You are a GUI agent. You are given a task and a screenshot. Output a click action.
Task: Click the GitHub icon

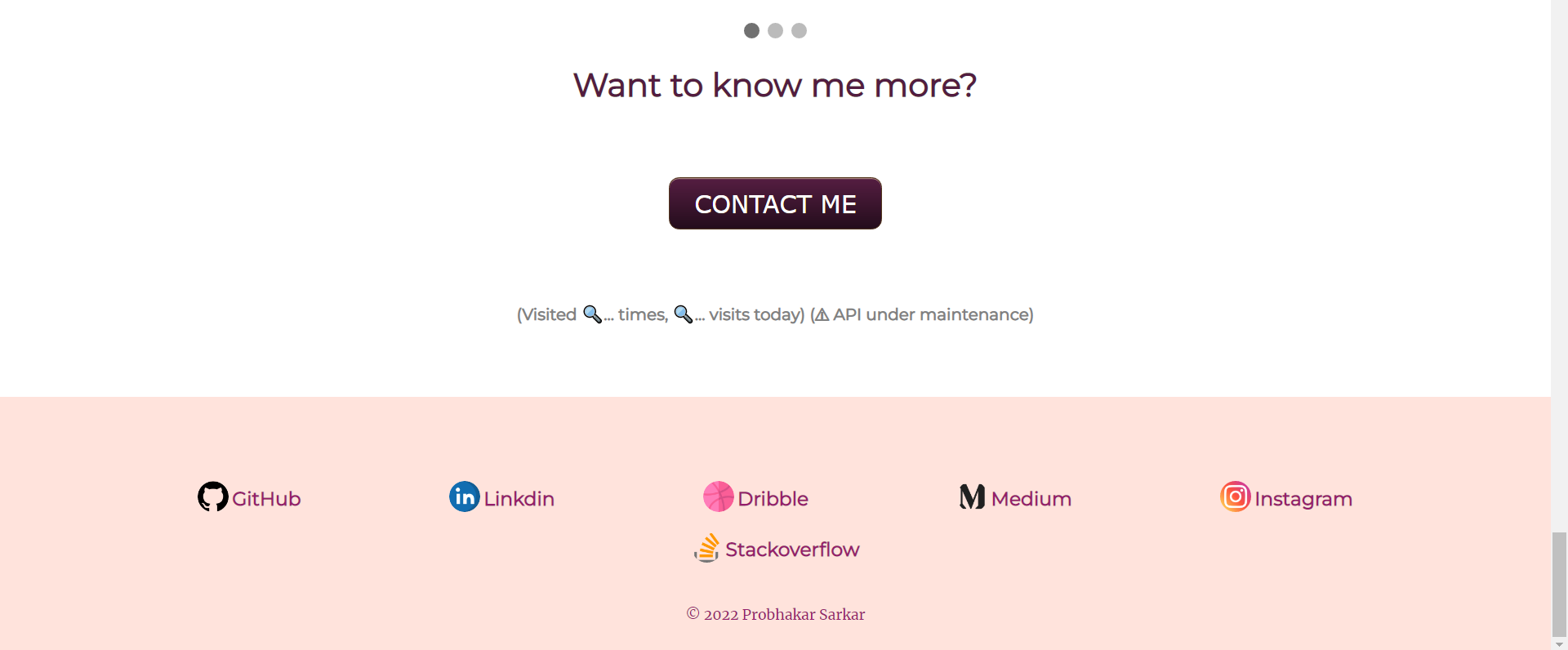[x=212, y=496]
